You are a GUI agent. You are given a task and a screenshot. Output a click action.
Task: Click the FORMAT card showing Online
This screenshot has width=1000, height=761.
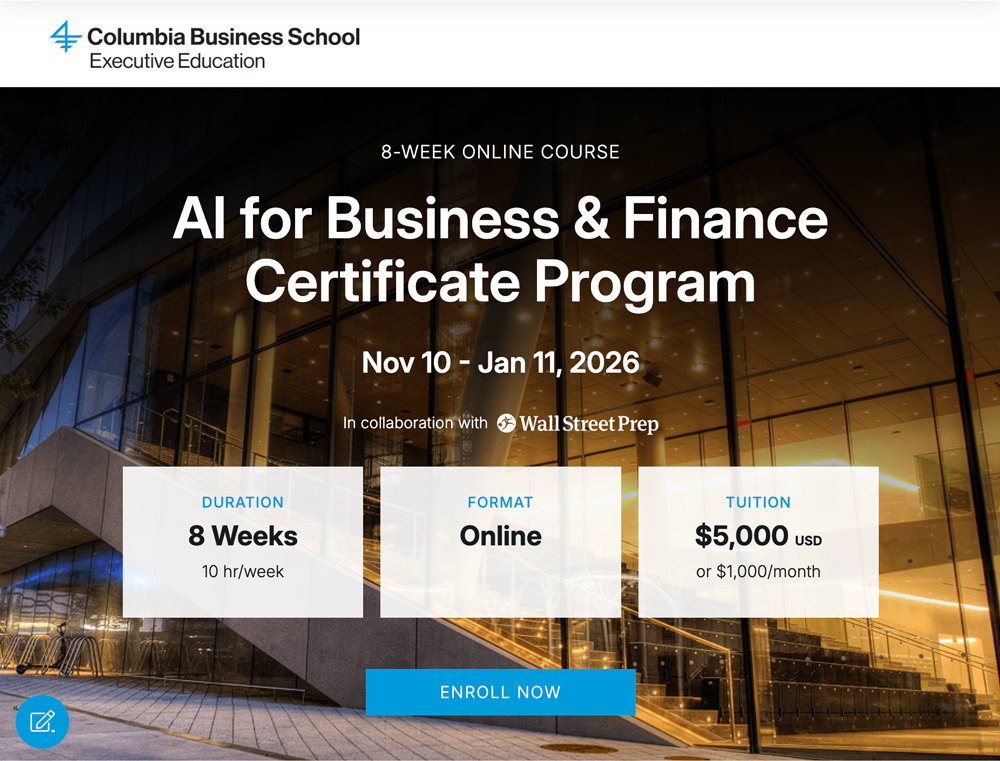pos(500,541)
